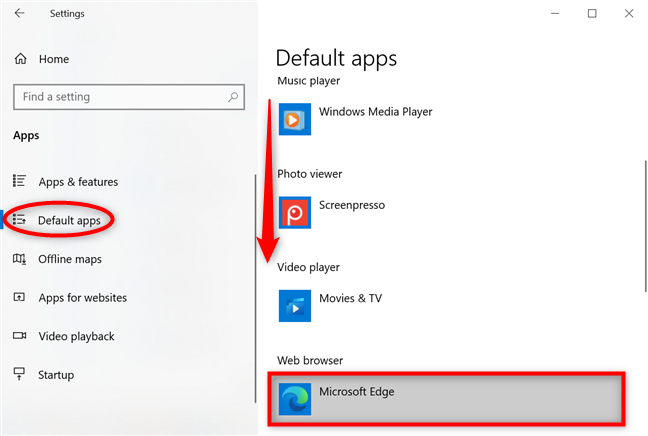The image size is (648, 436).
Task: Open Offline maps settings
Action: pyautogui.click(x=70, y=259)
